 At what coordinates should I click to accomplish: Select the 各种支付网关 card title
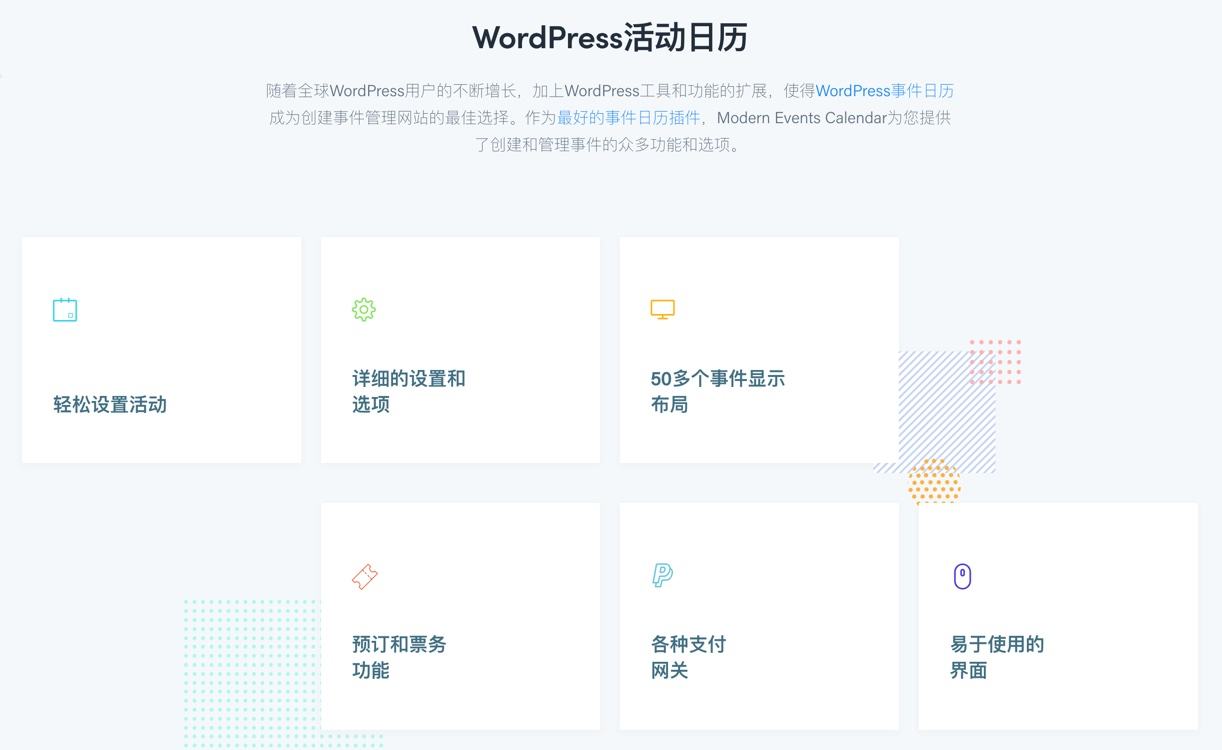(x=688, y=657)
